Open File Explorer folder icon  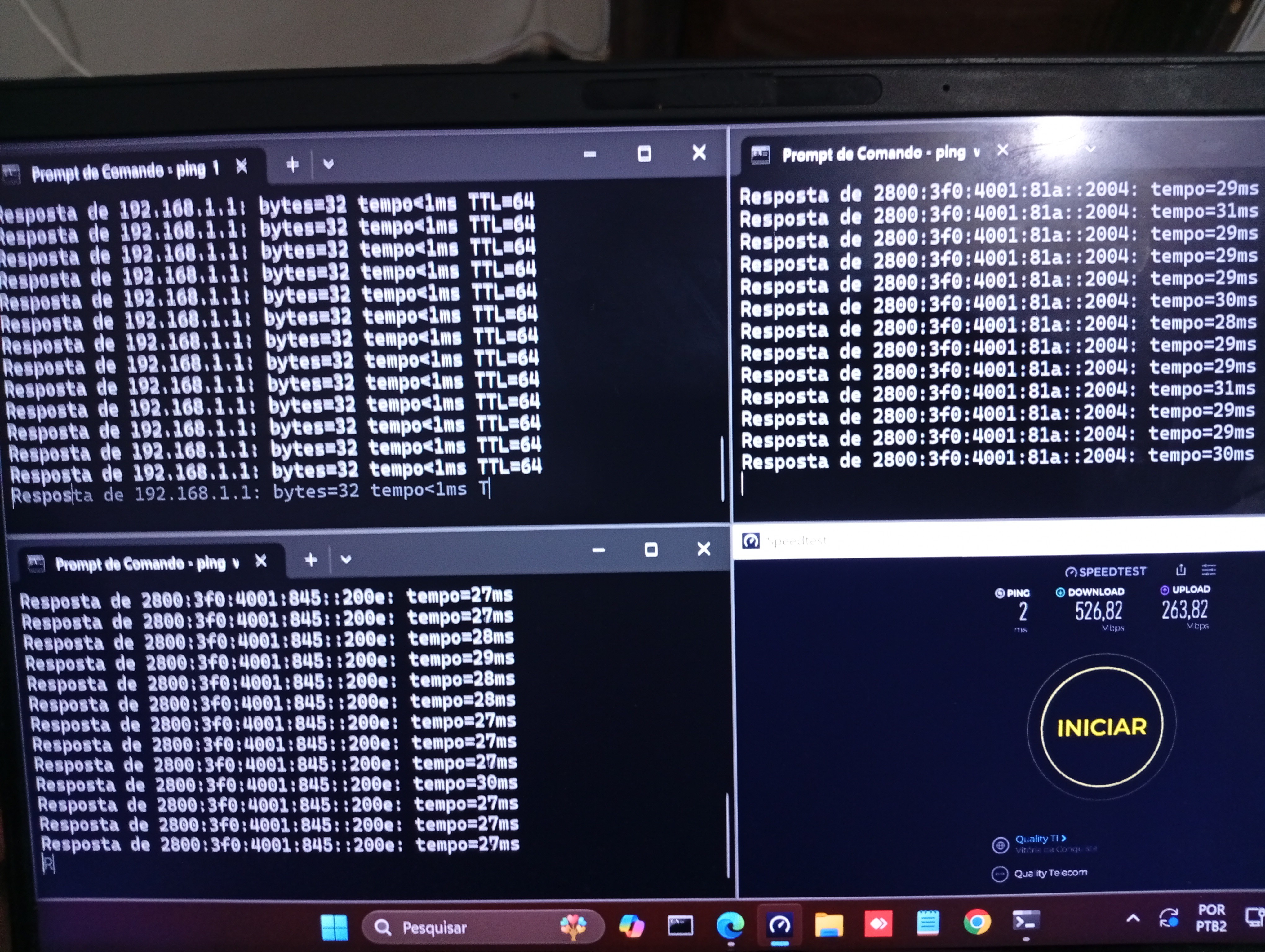829,924
